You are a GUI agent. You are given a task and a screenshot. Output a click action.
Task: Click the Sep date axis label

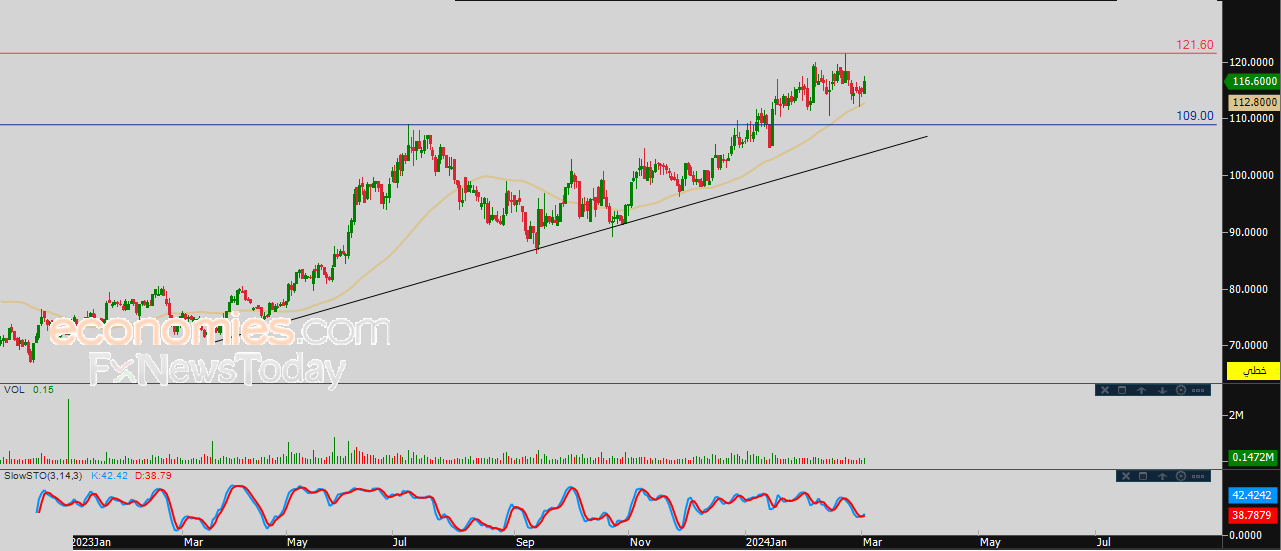(x=526, y=542)
